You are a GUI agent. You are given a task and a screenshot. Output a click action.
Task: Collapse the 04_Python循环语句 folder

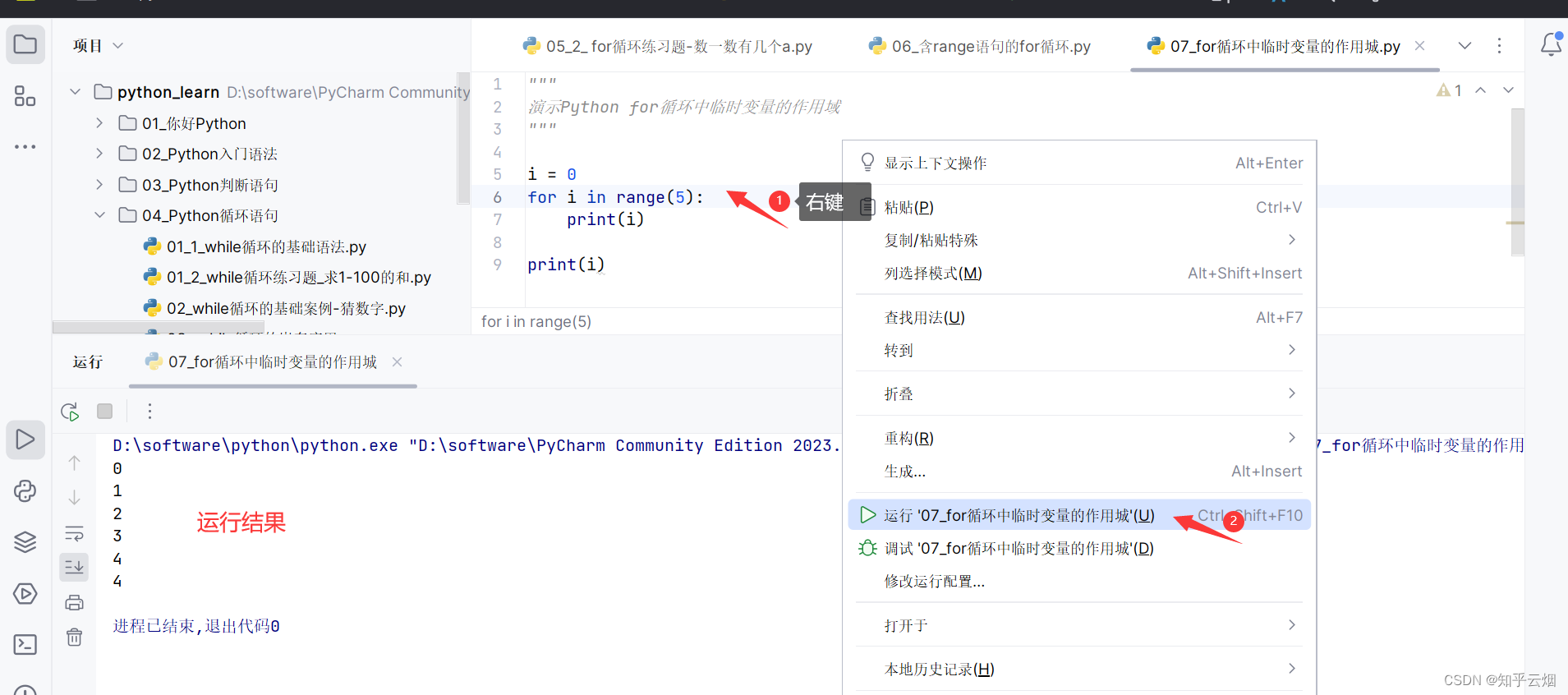(99, 215)
